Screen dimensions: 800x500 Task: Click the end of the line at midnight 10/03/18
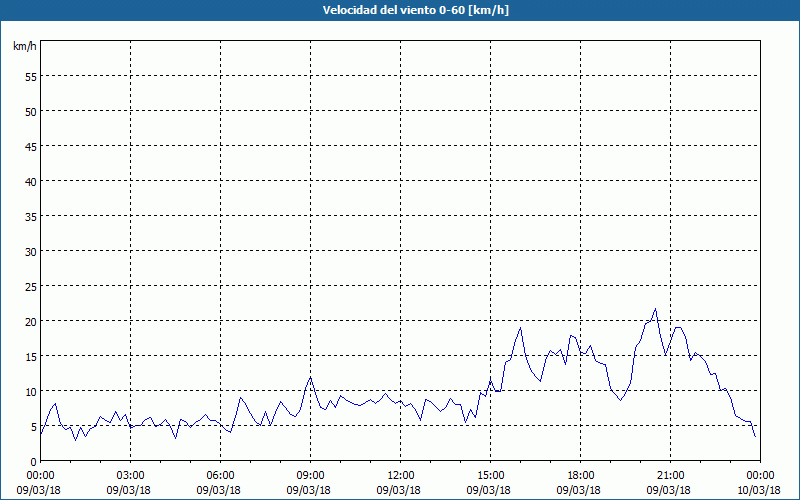pos(755,436)
